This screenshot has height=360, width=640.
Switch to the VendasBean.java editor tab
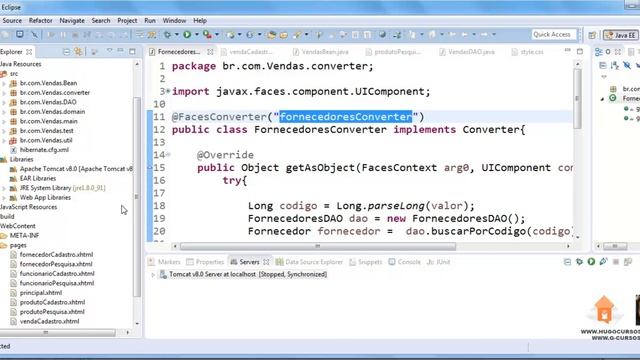pos(321,52)
